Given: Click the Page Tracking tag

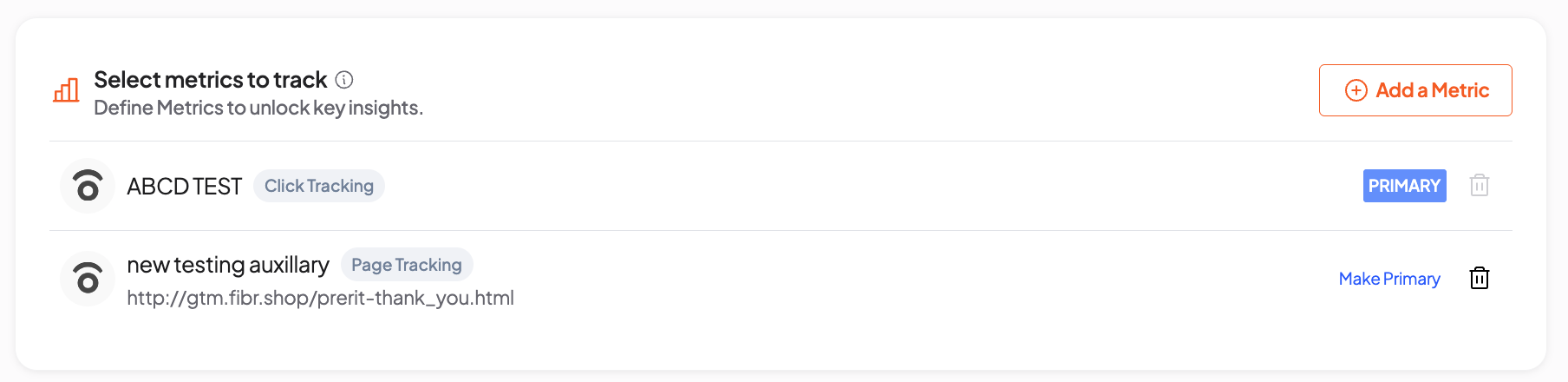Looking at the screenshot, I should point(406,265).
